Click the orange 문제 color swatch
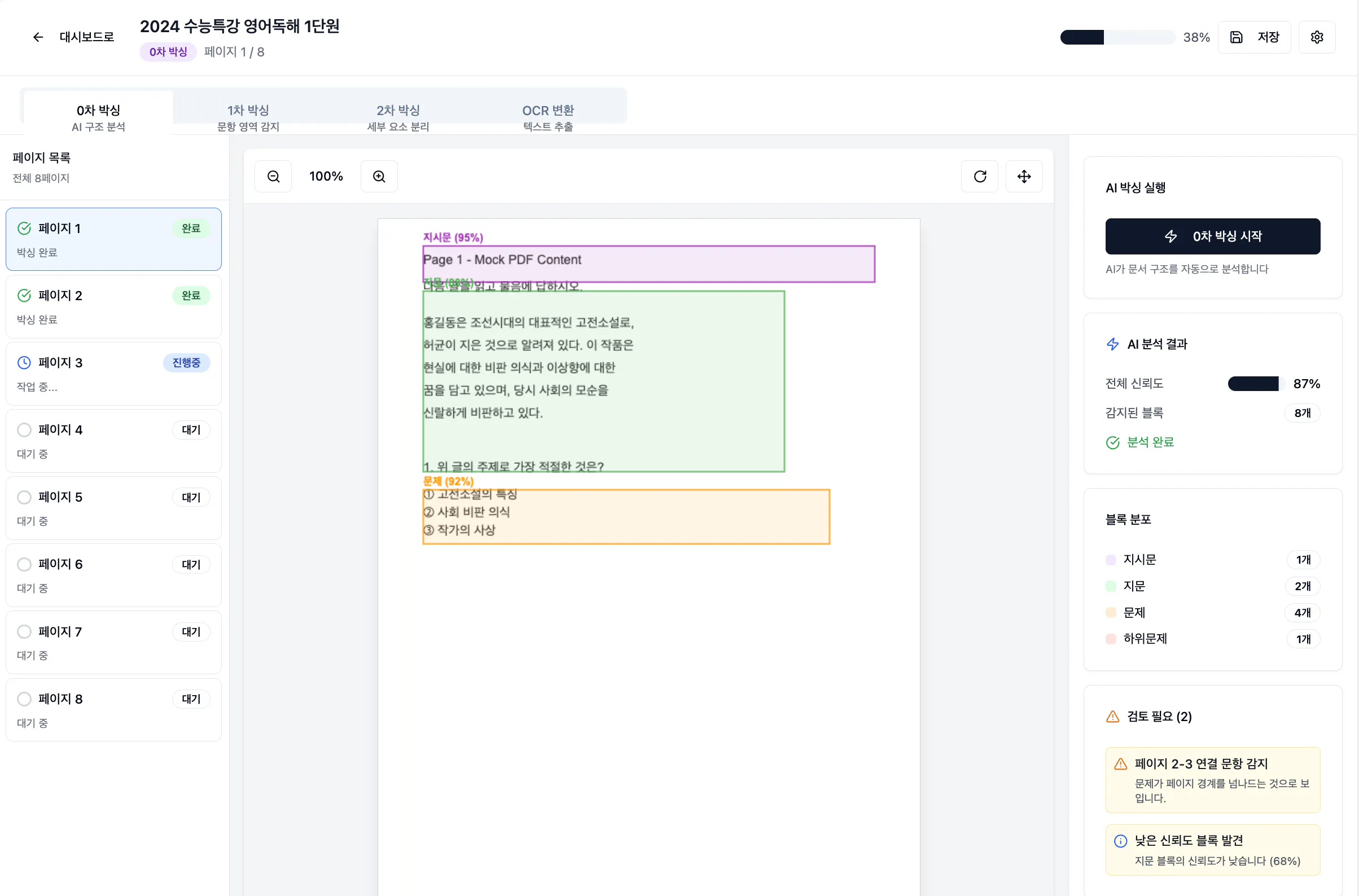Image resolution: width=1359 pixels, height=896 pixels. tap(1111, 613)
